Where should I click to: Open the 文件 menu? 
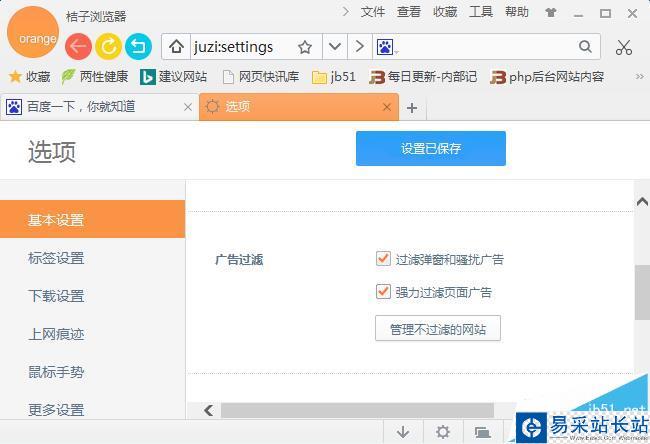point(373,12)
